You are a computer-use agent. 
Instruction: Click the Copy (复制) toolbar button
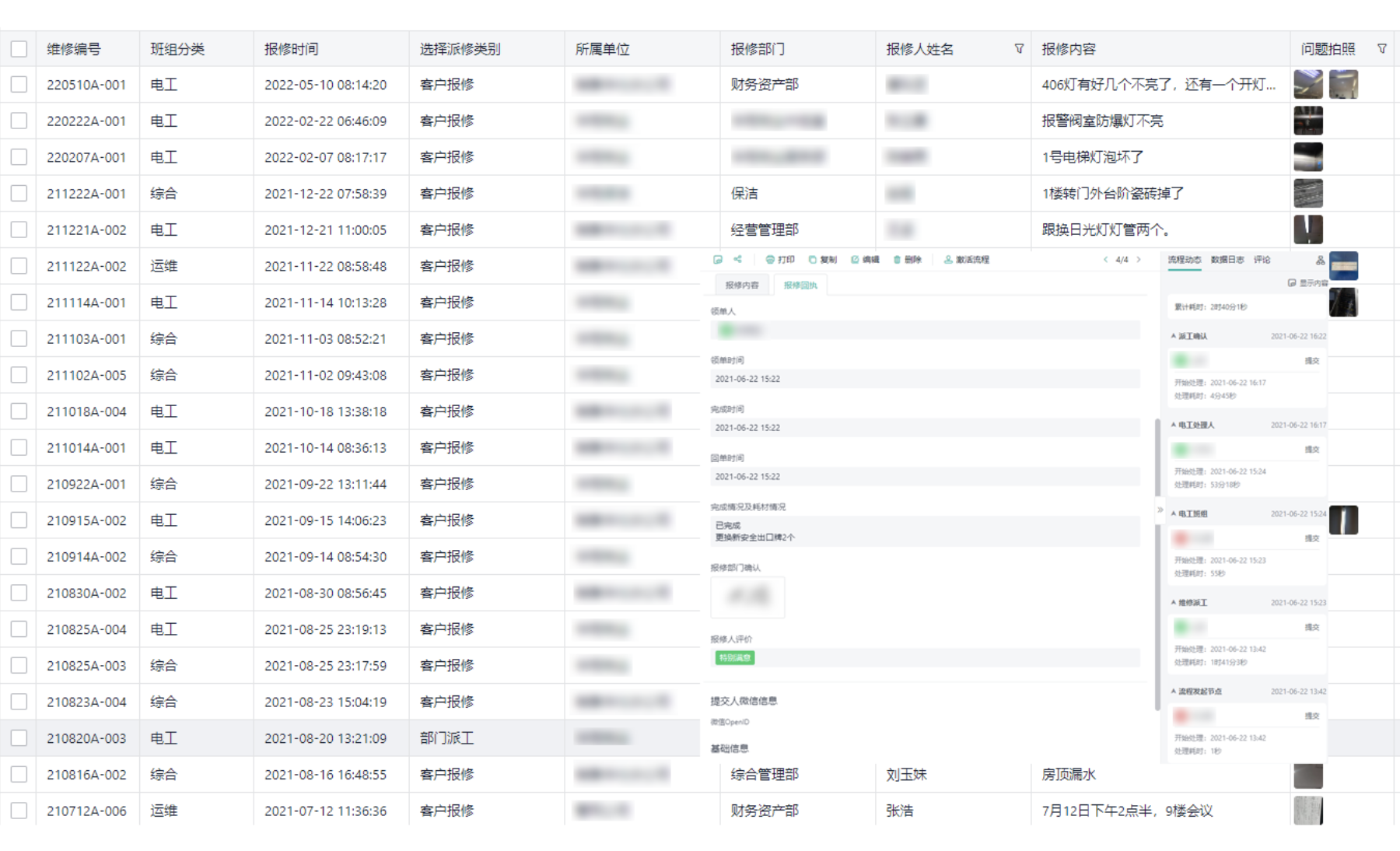[x=823, y=260]
